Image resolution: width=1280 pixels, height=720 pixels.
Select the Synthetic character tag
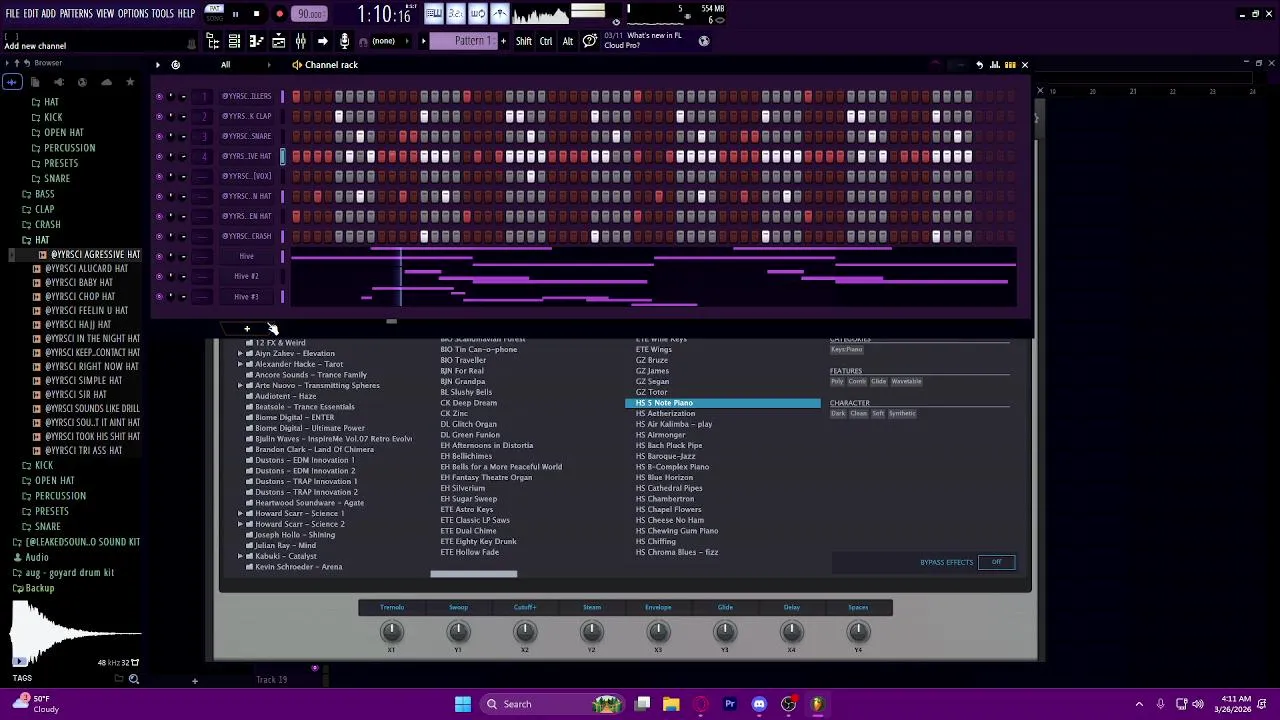(902, 414)
